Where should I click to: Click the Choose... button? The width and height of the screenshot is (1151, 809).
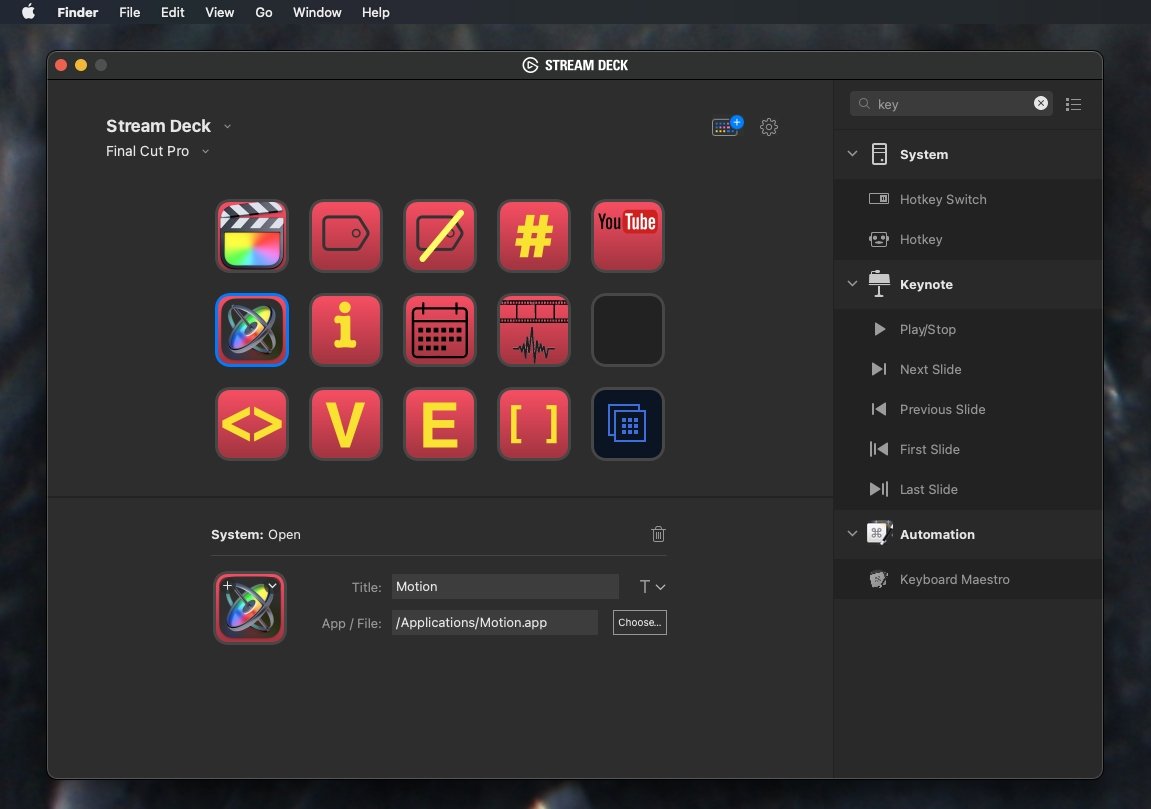(639, 623)
